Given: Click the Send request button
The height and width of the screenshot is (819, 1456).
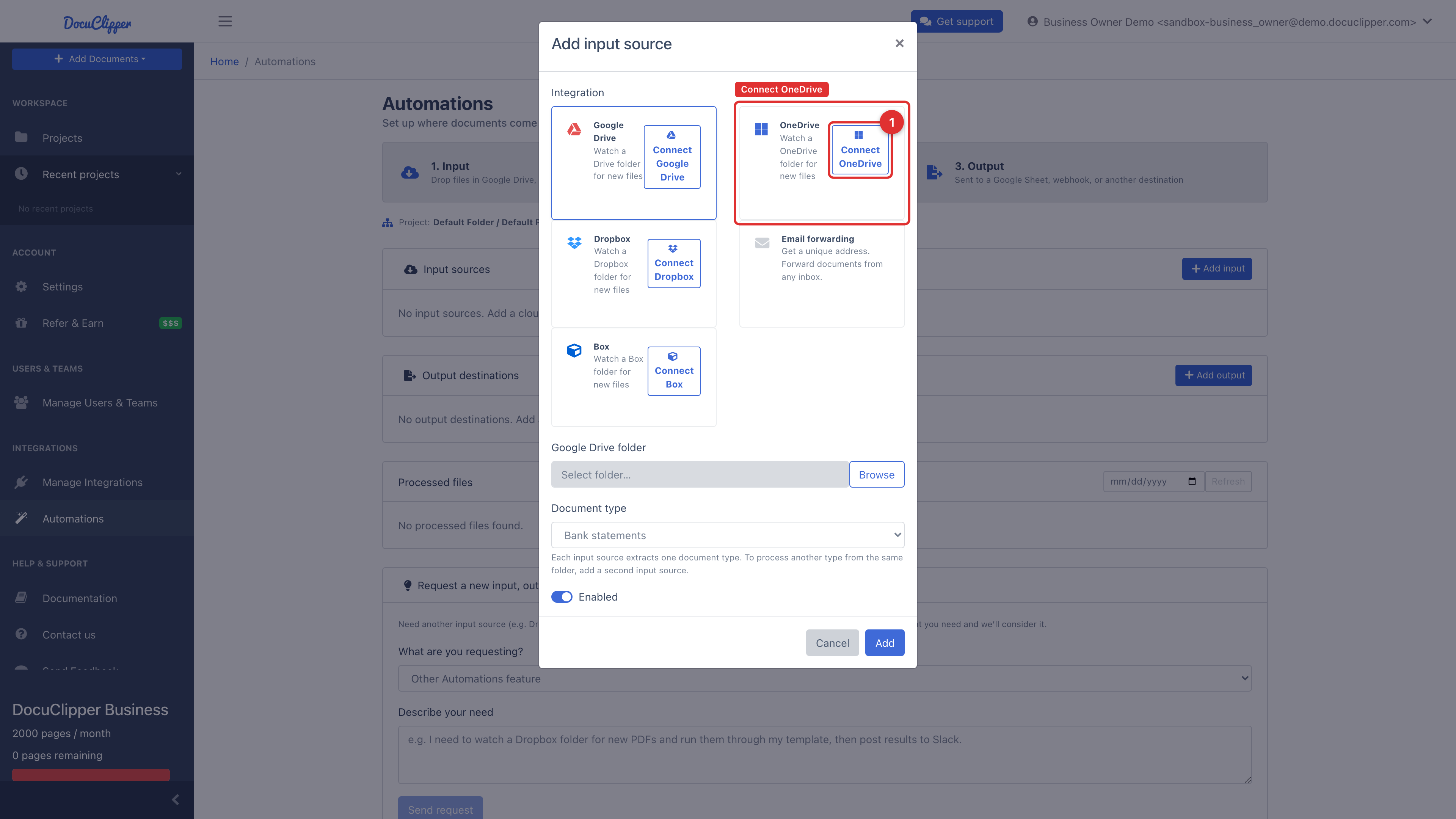Looking at the screenshot, I should [x=440, y=808].
